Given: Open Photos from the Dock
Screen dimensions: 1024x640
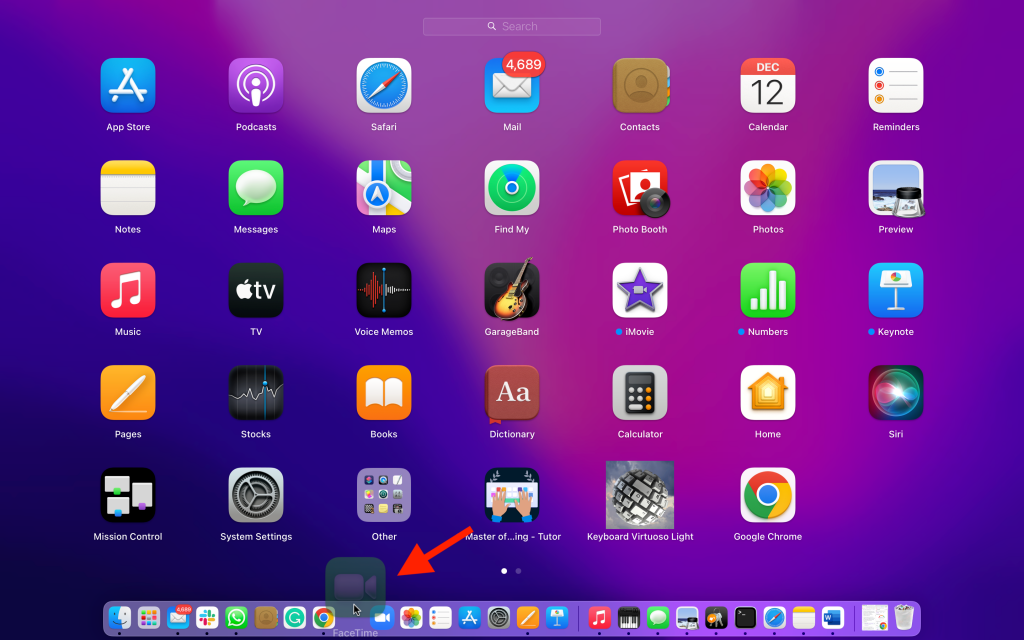Looking at the screenshot, I should pyautogui.click(x=411, y=617).
